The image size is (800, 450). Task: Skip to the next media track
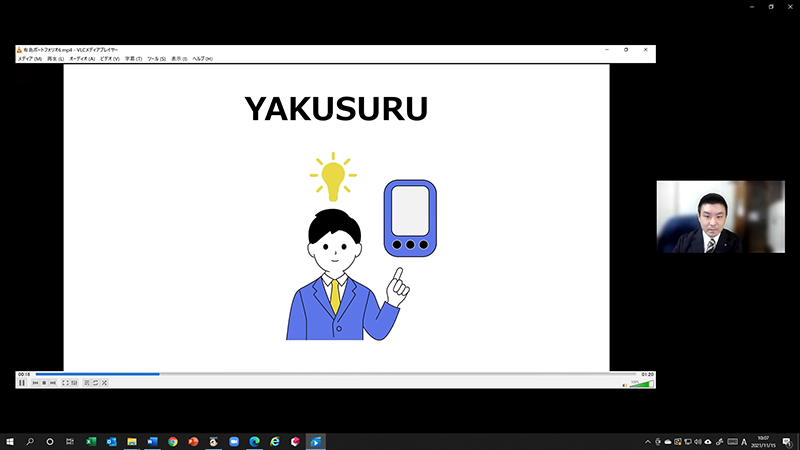[54, 383]
